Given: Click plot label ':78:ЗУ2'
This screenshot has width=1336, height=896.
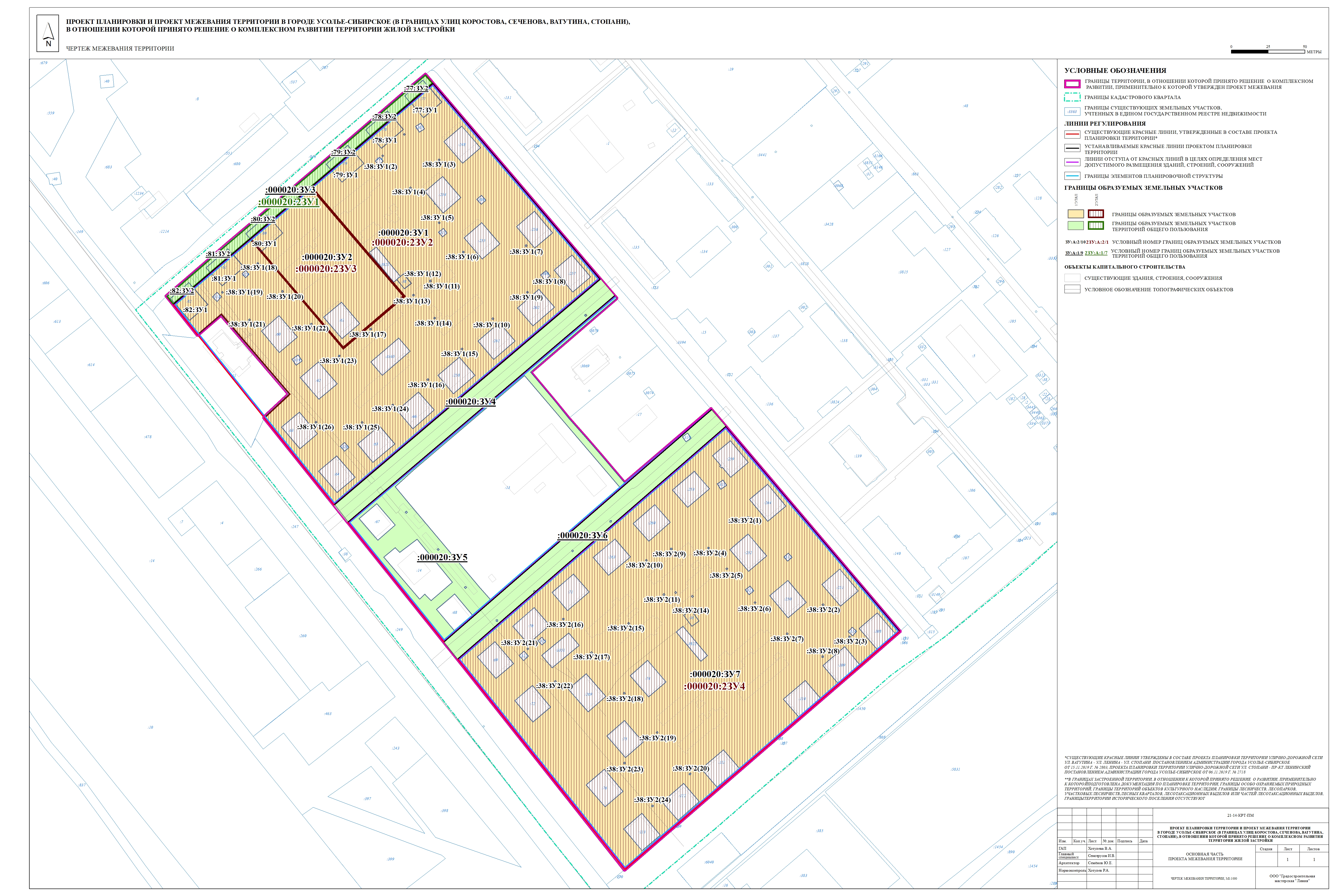Looking at the screenshot, I should point(384,117).
